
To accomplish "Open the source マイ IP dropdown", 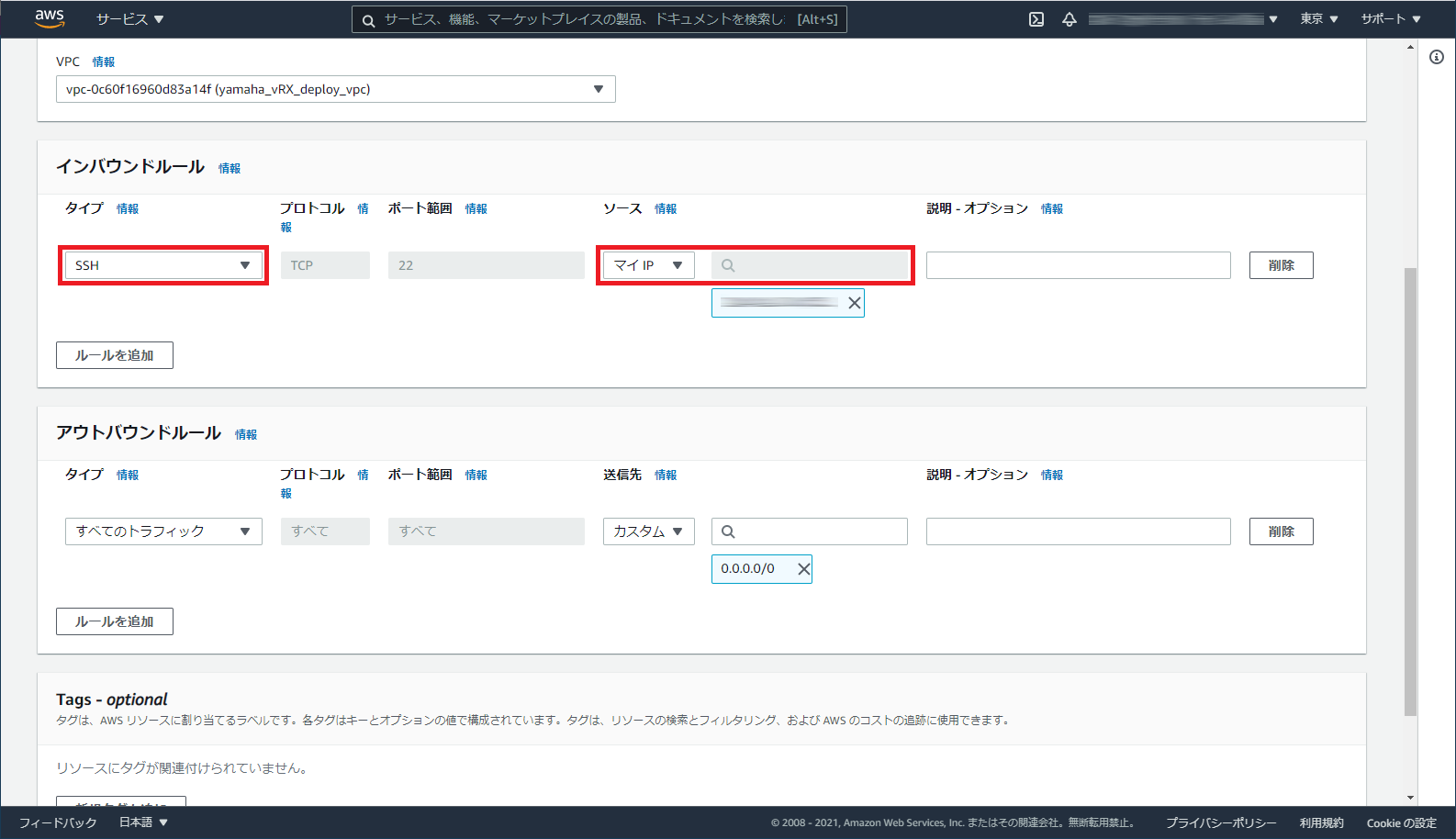I will coord(648,265).
